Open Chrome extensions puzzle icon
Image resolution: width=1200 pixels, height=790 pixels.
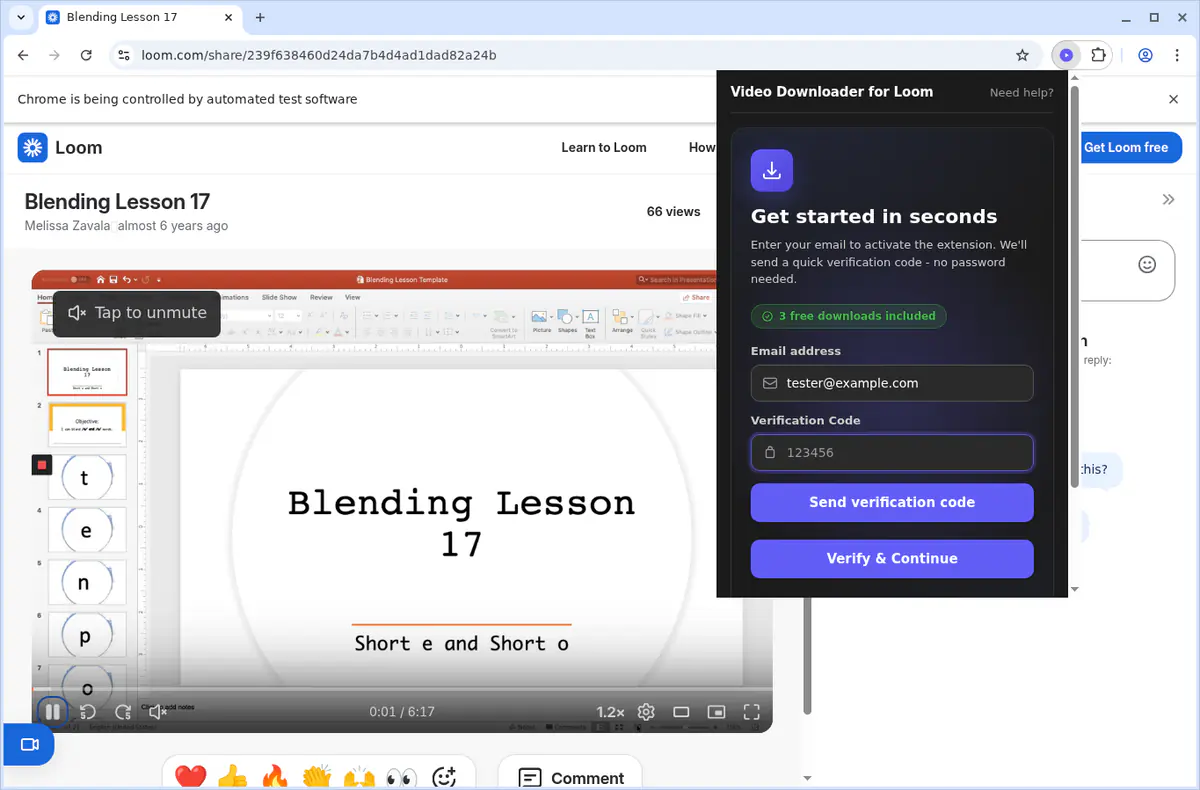click(x=1098, y=55)
